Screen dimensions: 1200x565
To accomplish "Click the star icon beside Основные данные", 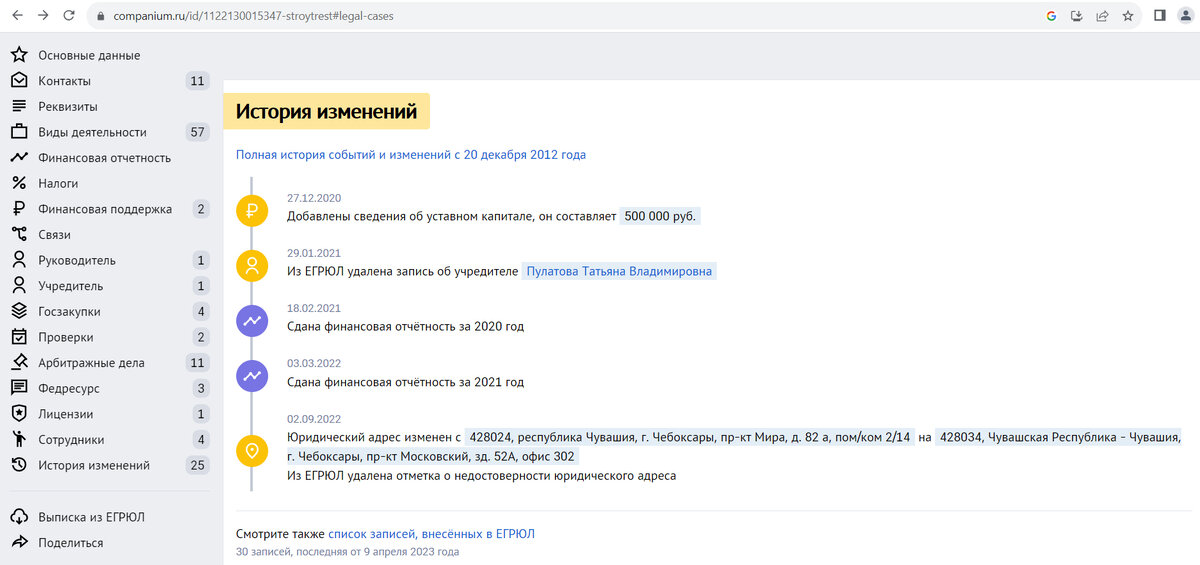I will (18, 55).
